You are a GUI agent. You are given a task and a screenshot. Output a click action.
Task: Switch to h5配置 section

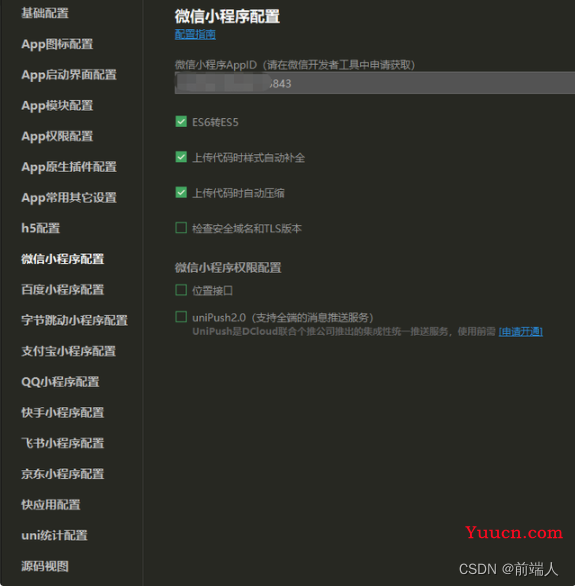coord(40,228)
